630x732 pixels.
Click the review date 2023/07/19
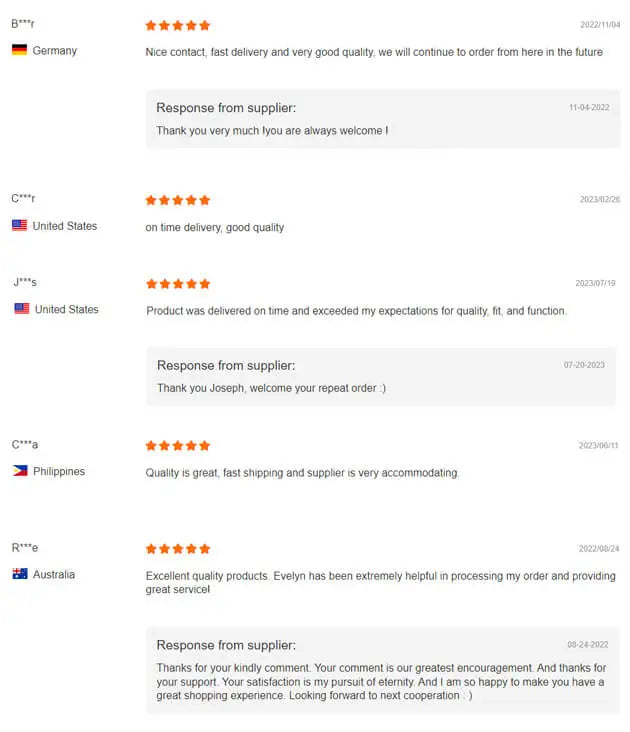[595, 284]
